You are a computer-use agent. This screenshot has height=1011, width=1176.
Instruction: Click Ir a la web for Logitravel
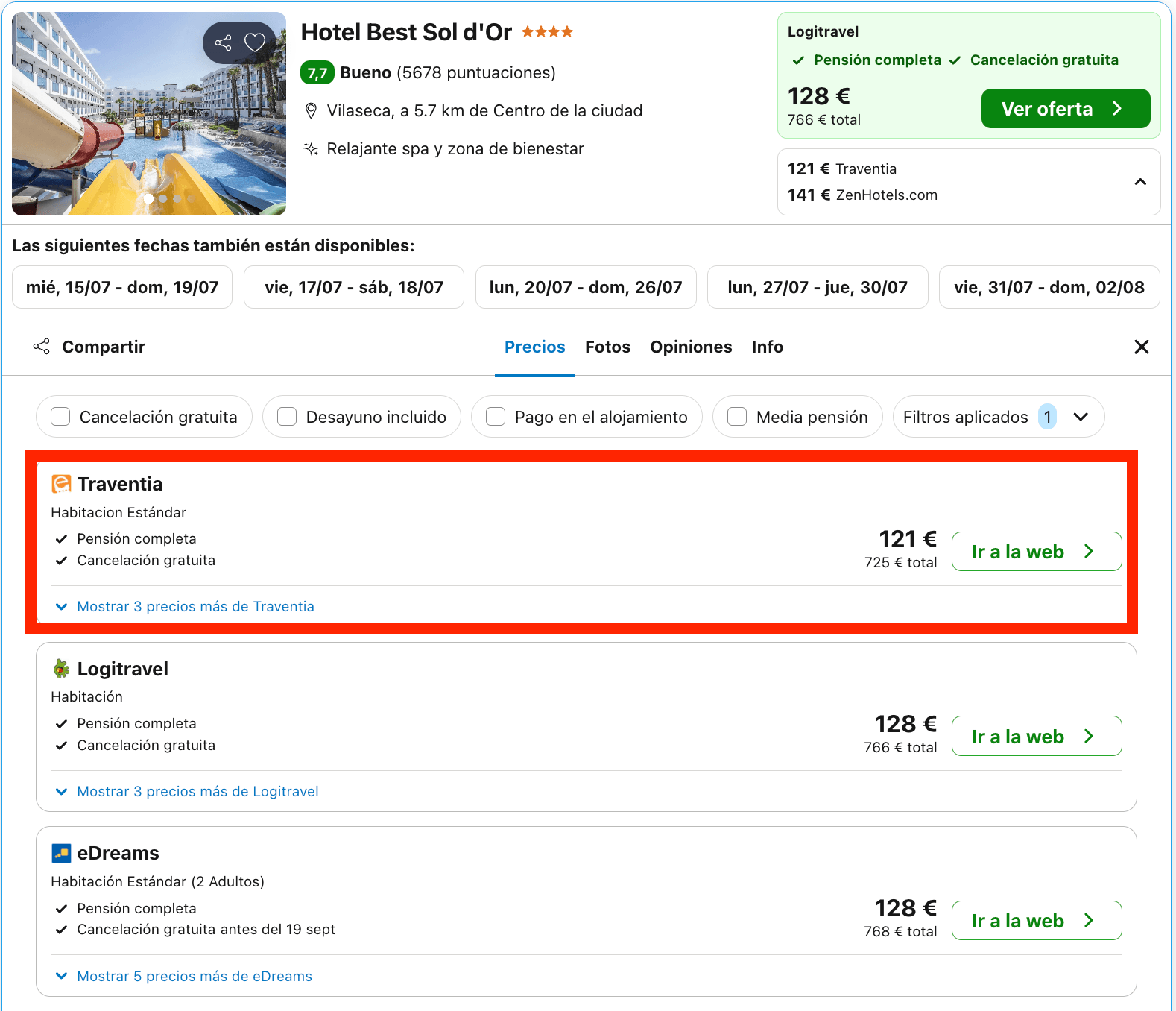(1037, 736)
